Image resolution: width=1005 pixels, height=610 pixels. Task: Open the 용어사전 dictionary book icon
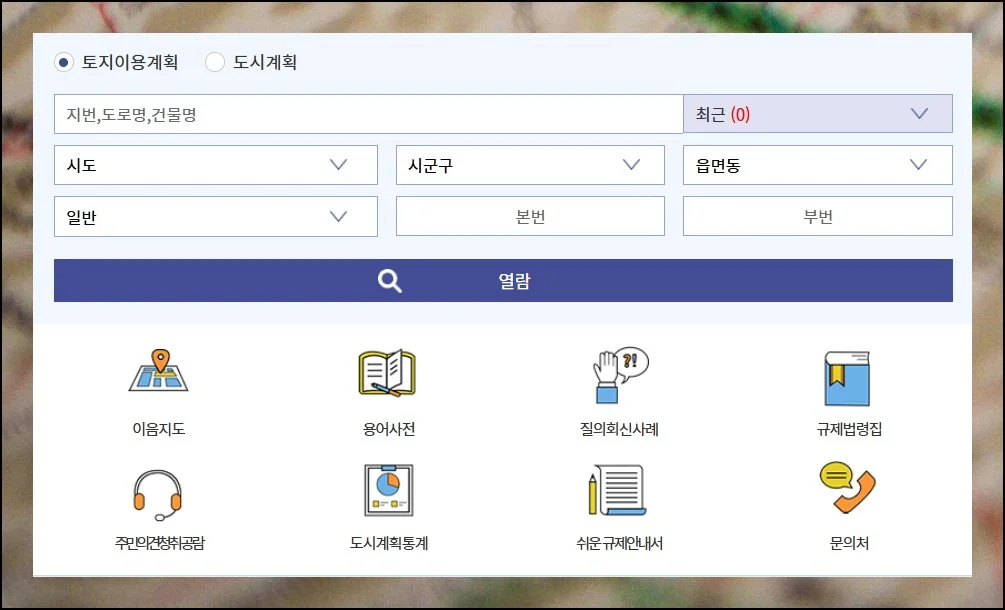(x=387, y=373)
